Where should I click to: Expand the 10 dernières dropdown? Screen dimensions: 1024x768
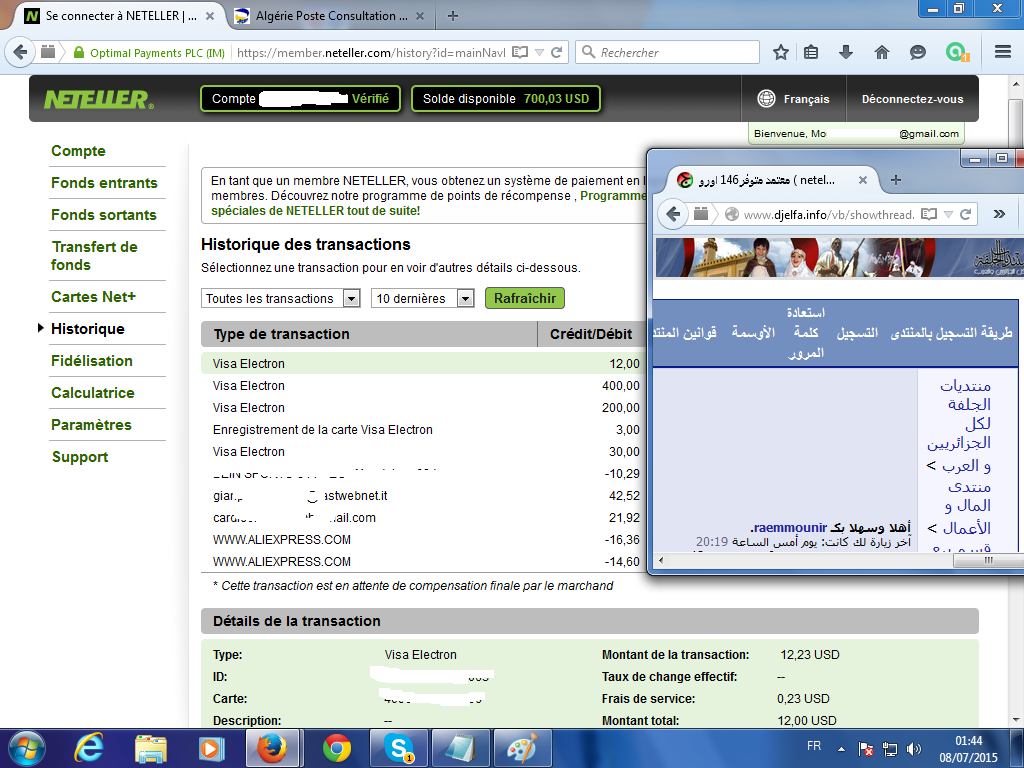tap(465, 298)
